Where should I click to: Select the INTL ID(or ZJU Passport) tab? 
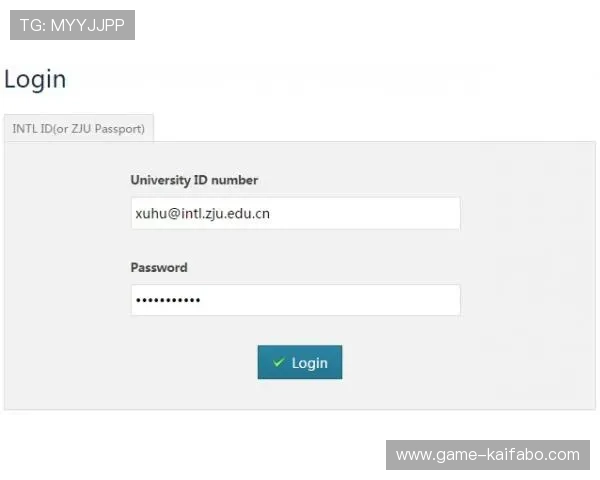tap(79, 129)
